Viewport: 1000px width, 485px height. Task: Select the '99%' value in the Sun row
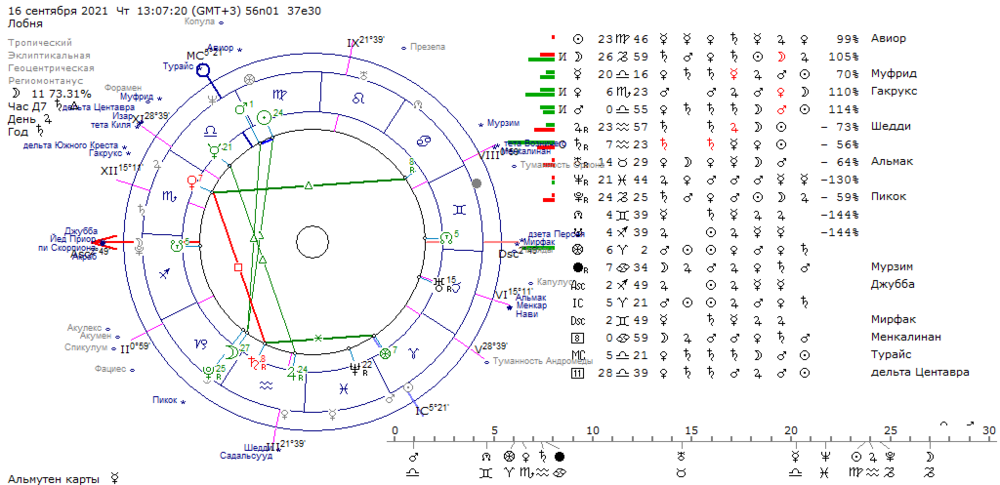coord(847,38)
